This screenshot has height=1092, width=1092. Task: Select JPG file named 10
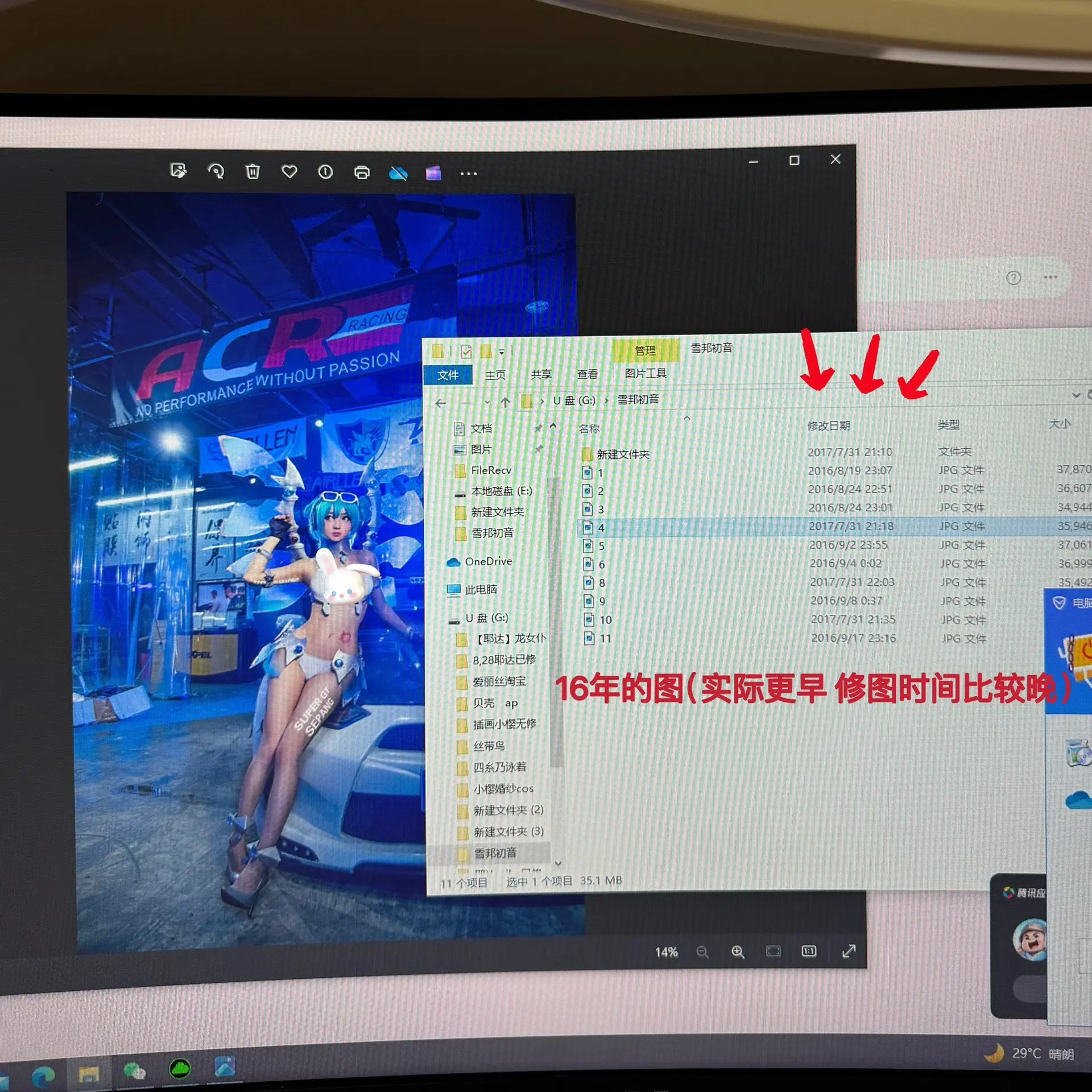click(x=605, y=620)
